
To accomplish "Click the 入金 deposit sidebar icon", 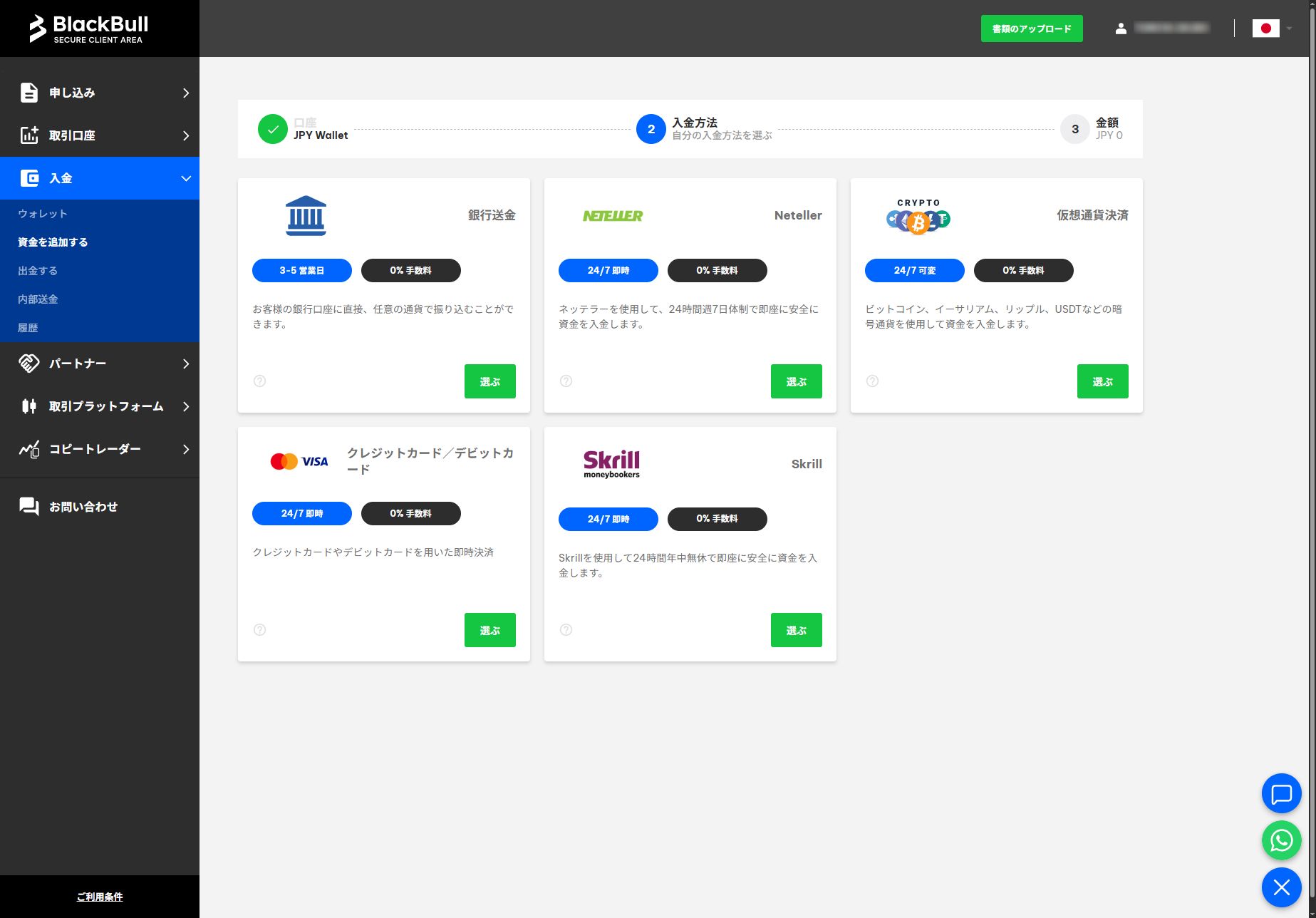I will [x=30, y=177].
